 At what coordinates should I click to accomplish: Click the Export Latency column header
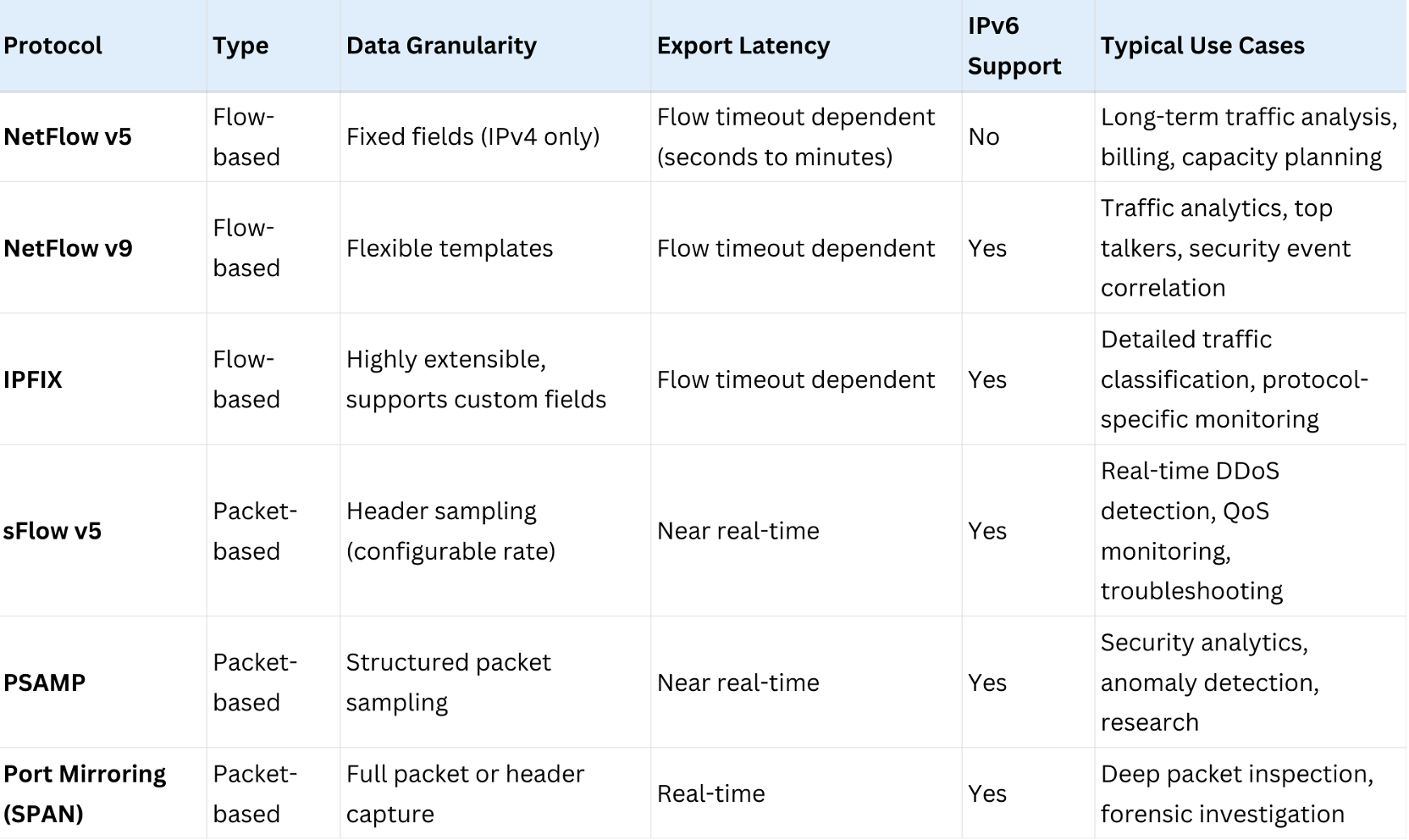coord(743,46)
